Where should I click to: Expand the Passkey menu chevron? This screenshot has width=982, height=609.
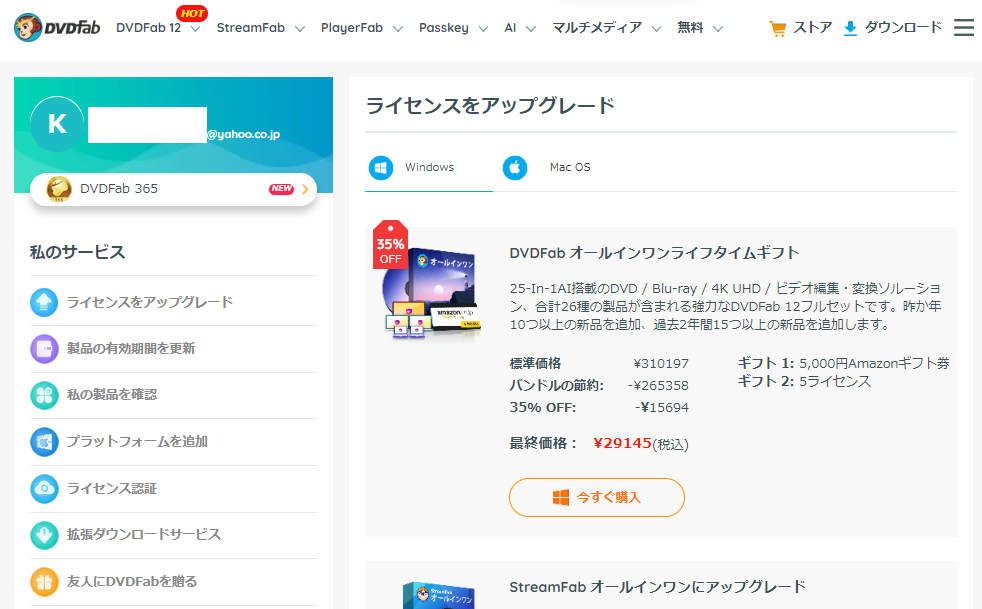pos(483,29)
